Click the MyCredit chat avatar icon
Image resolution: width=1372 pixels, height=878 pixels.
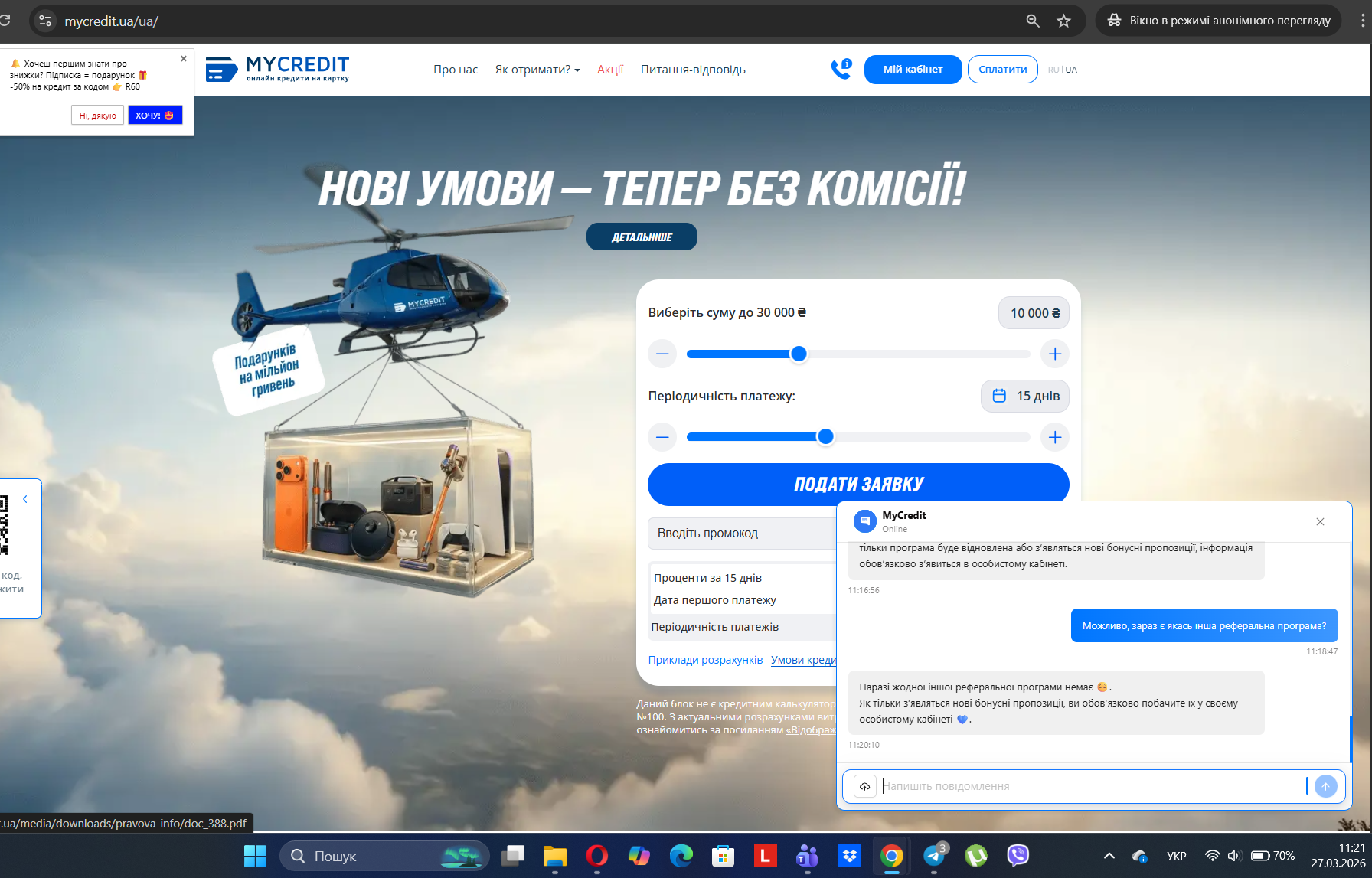pos(864,521)
